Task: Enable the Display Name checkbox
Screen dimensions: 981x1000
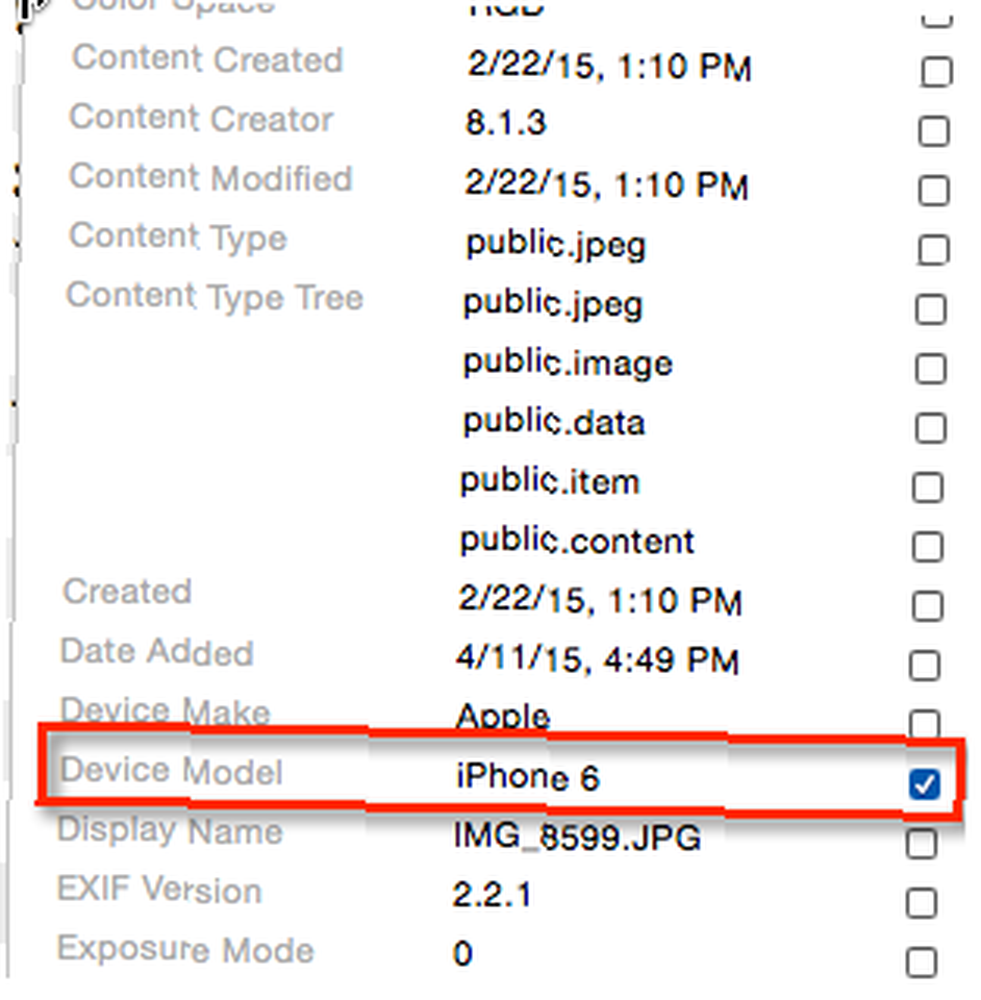Action: (922, 843)
